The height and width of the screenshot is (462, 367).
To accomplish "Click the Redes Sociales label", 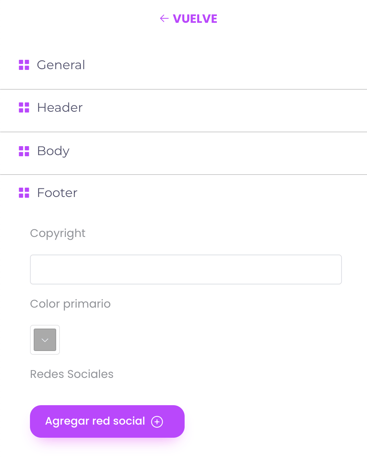I will 72,374.
